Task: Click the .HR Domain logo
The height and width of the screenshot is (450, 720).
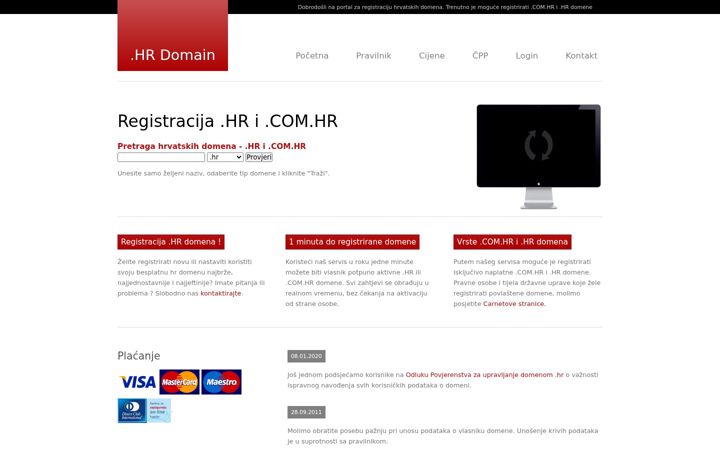Action: 173,35
